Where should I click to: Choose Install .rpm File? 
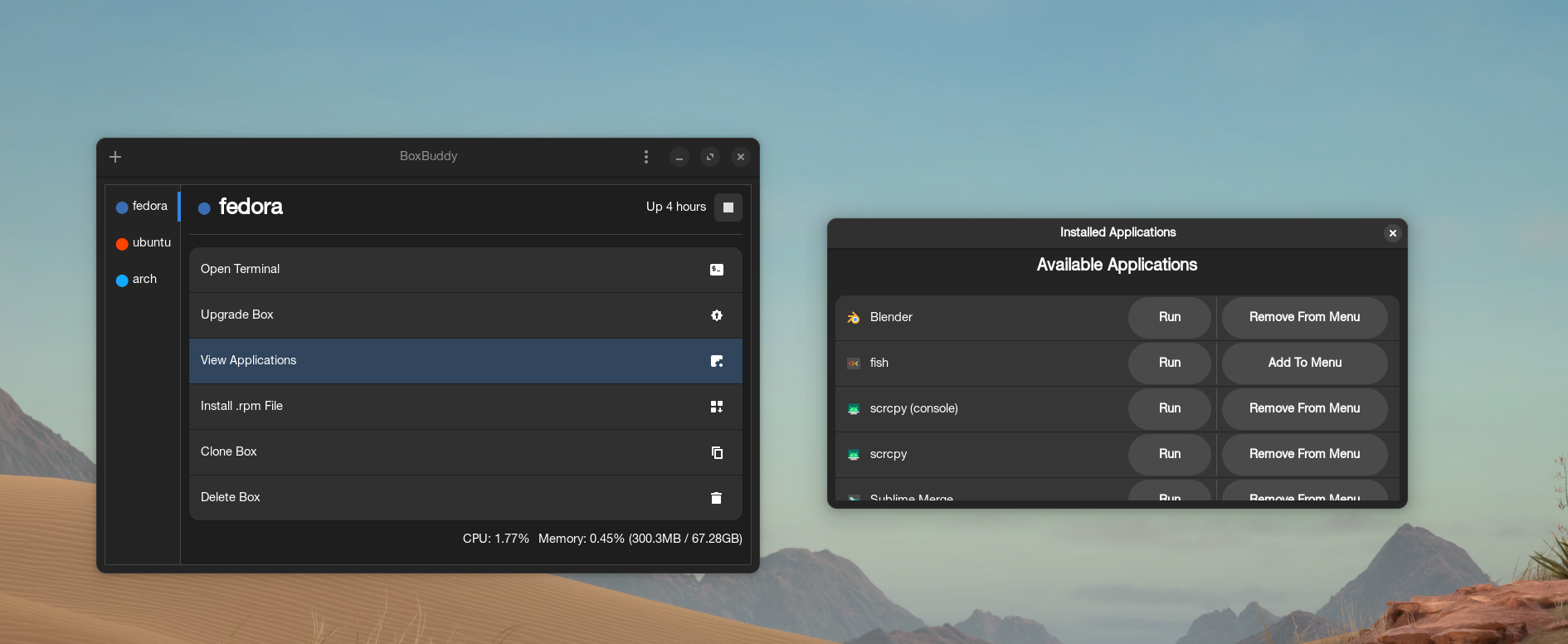click(465, 407)
